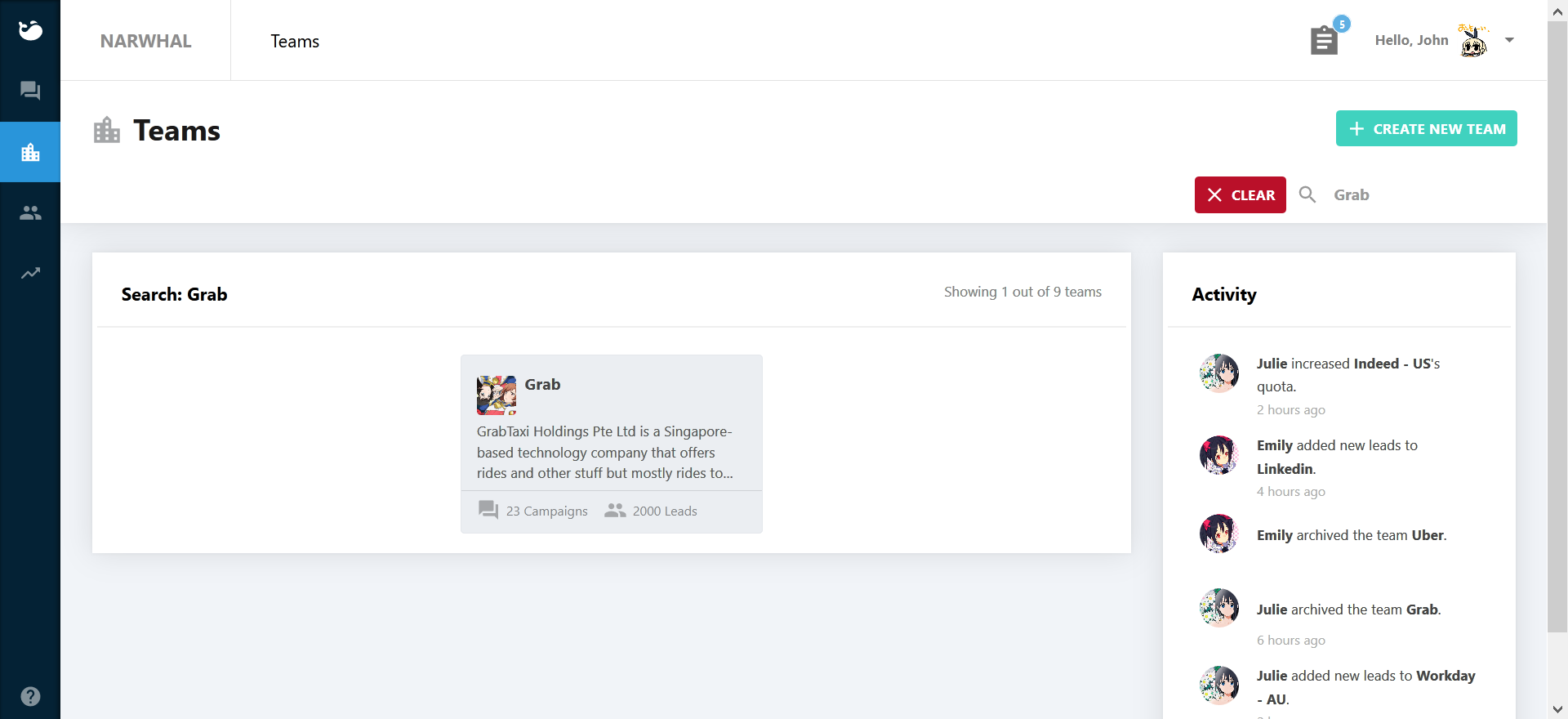Click 'Workday - AU' in activity feed
Viewport: 1568px width, 719px height.
[x=1366, y=687]
